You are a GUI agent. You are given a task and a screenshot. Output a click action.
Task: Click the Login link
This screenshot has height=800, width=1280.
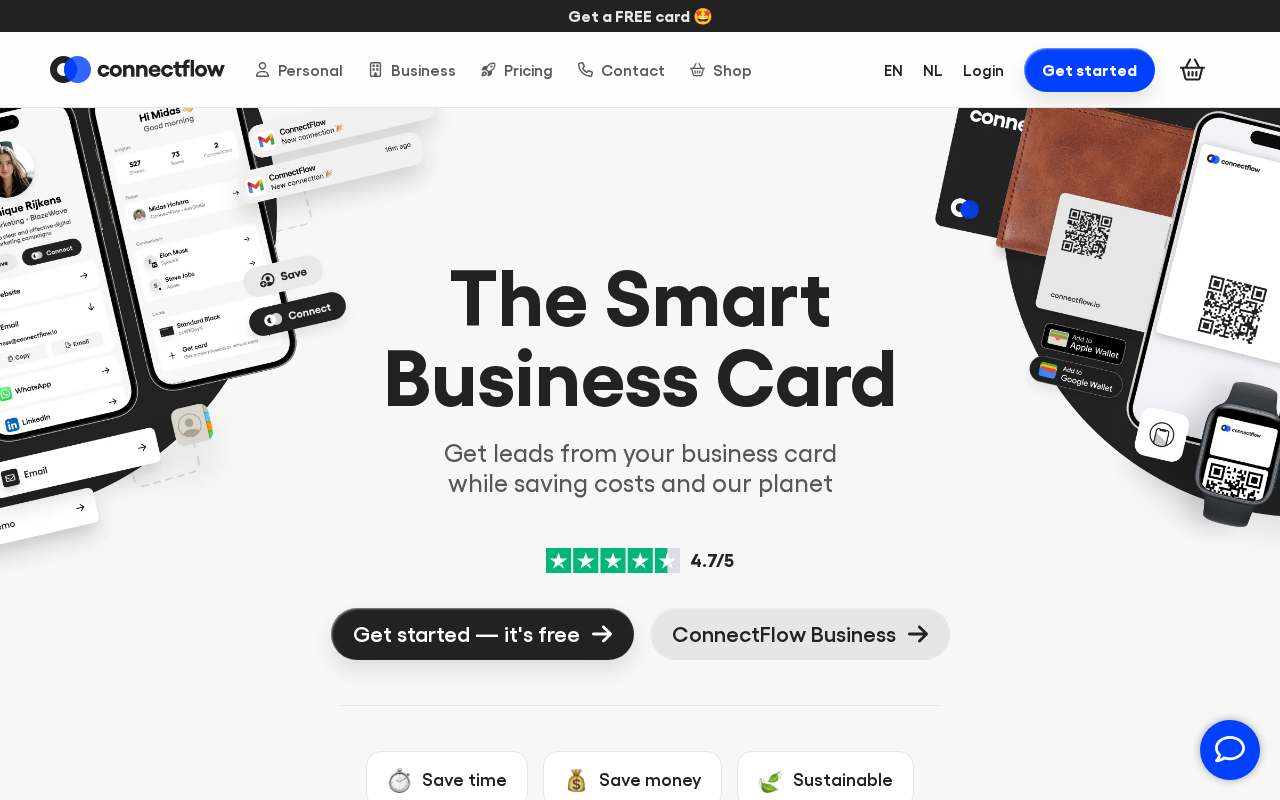coord(983,70)
